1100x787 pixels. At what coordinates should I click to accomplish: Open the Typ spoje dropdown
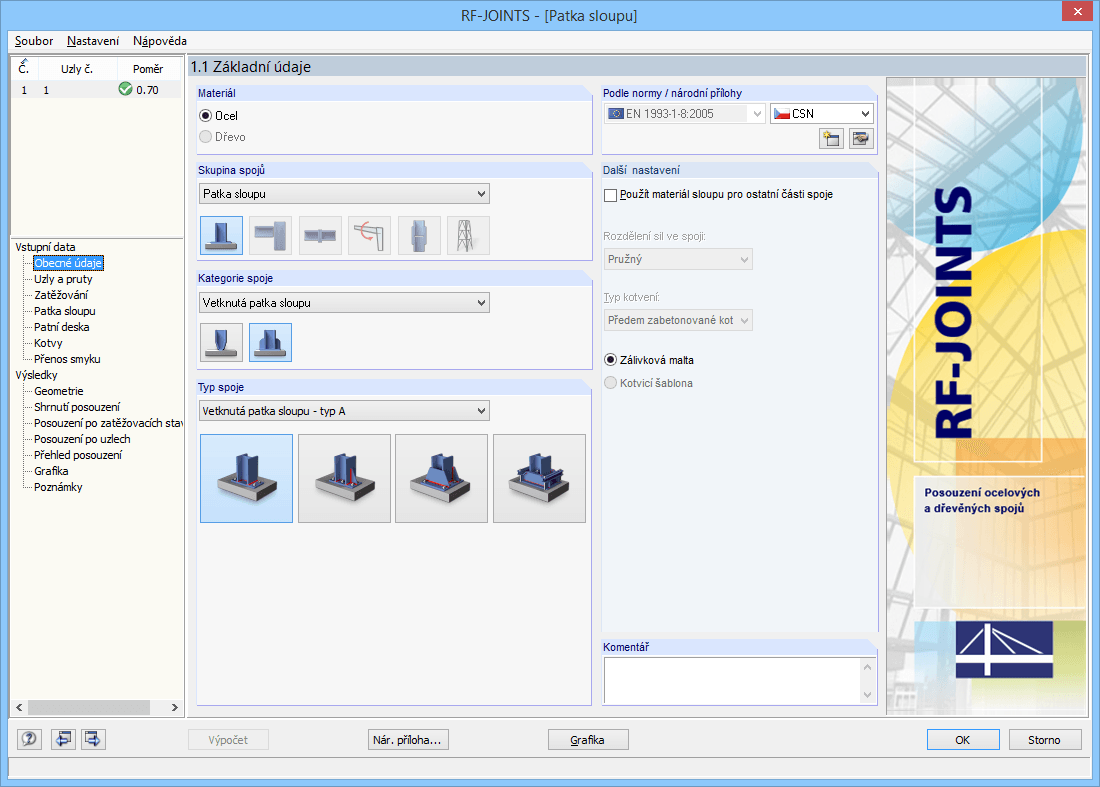click(x=344, y=411)
